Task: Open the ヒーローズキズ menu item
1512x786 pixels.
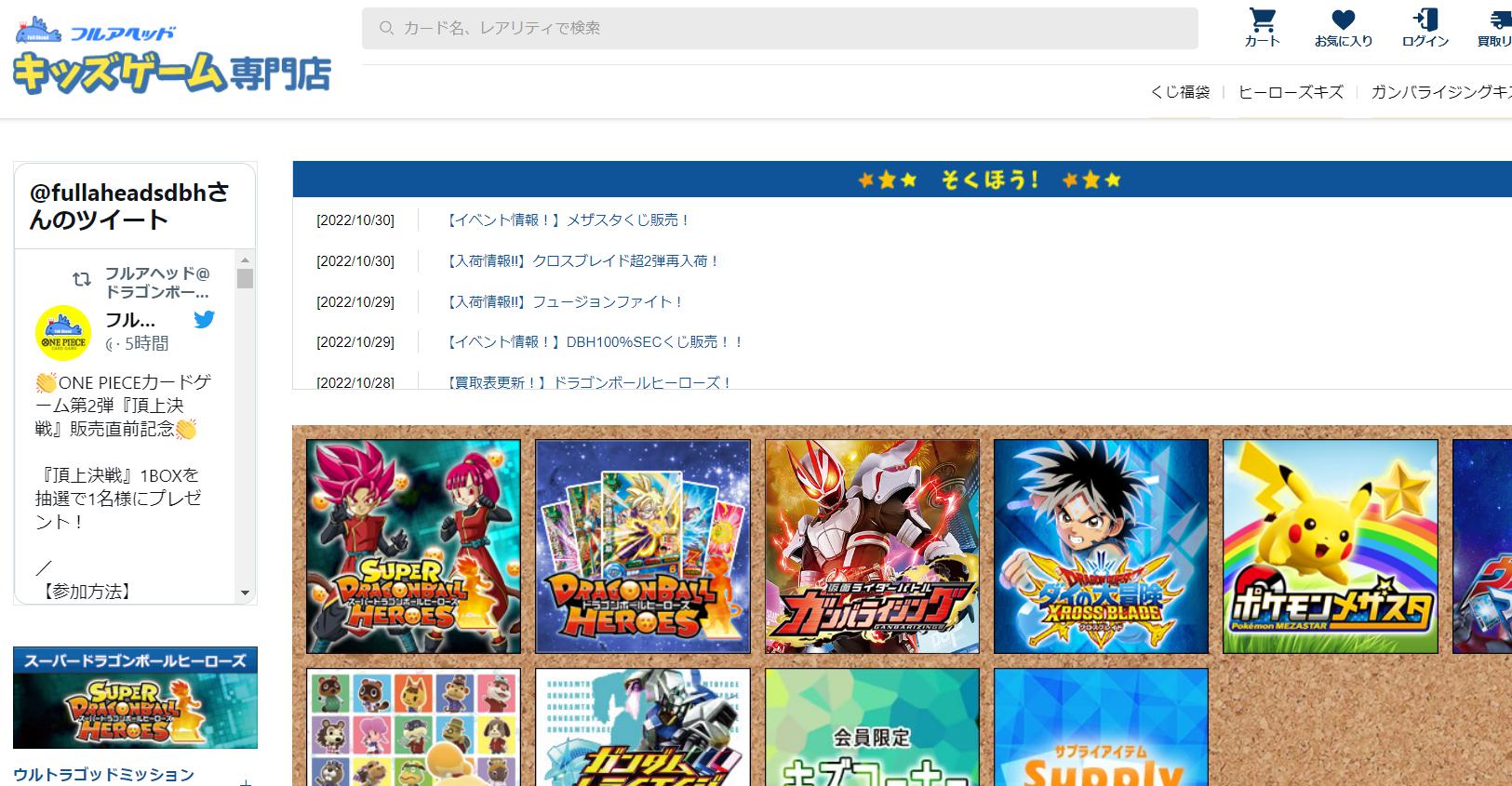Action: tap(1291, 92)
